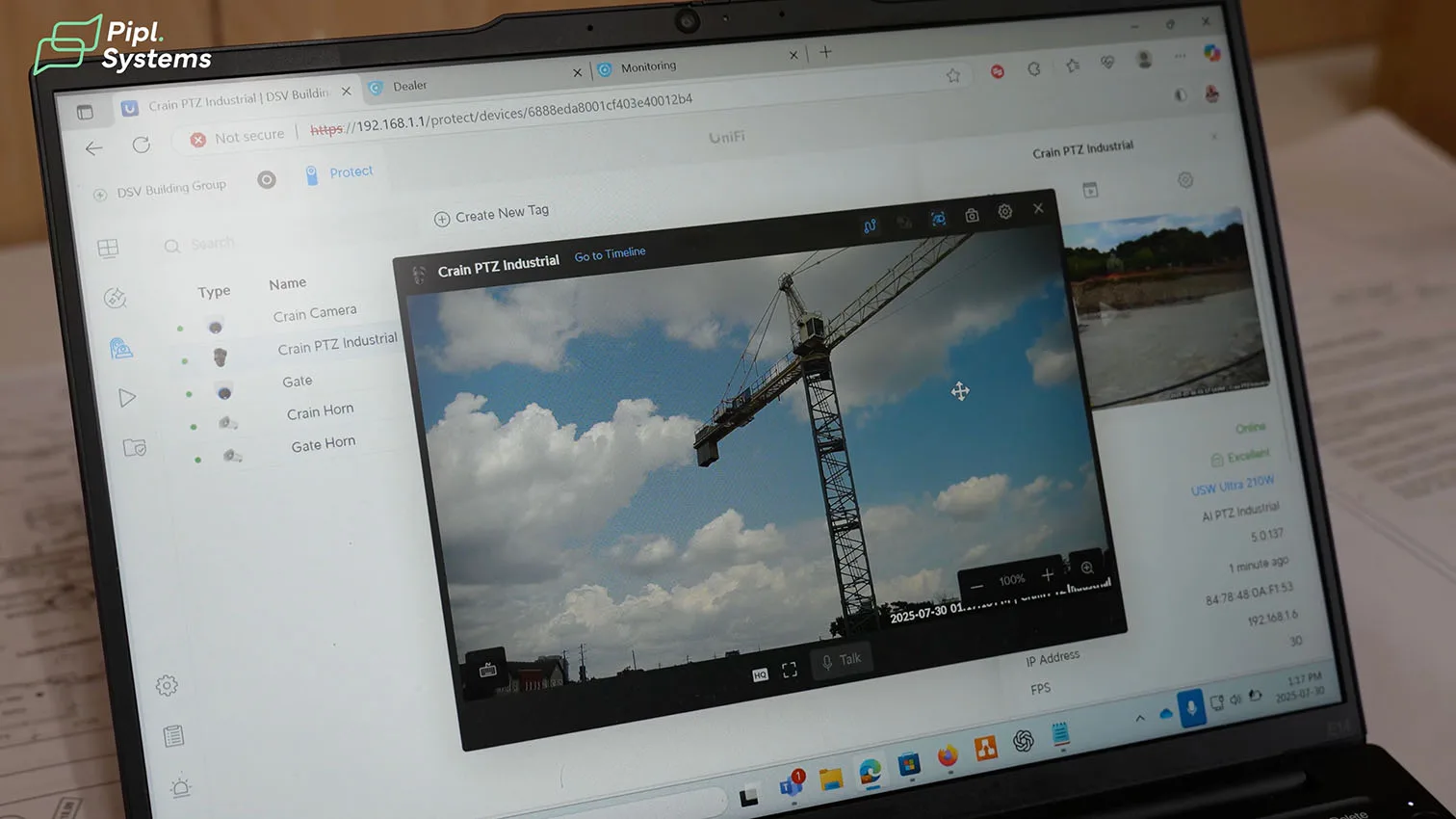Screen dimensions: 1456x819
Task: Open the detections icon in sidebar
Action: click(115, 299)
